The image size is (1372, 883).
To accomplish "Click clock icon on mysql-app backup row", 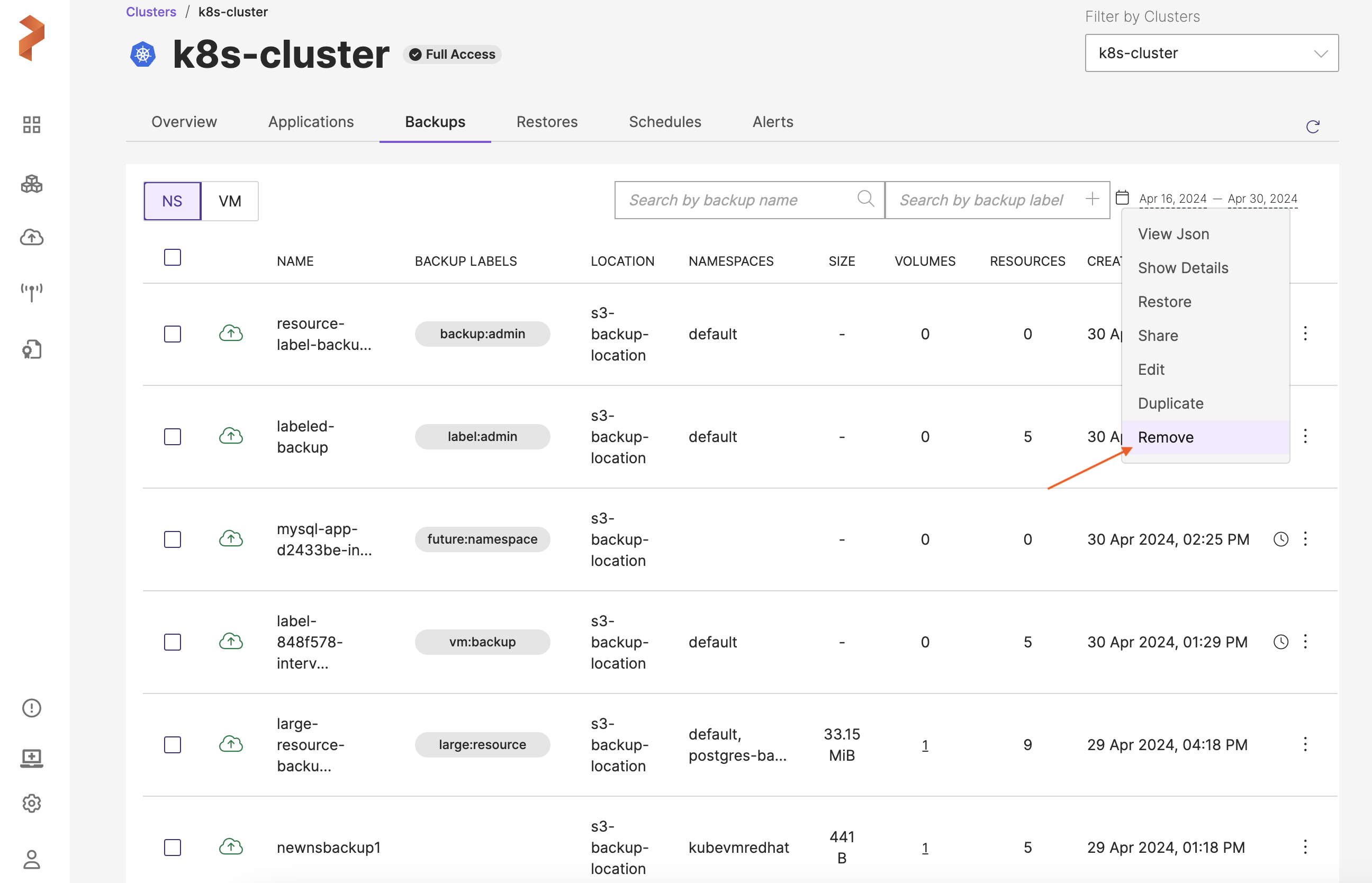I will point(1280,539).
